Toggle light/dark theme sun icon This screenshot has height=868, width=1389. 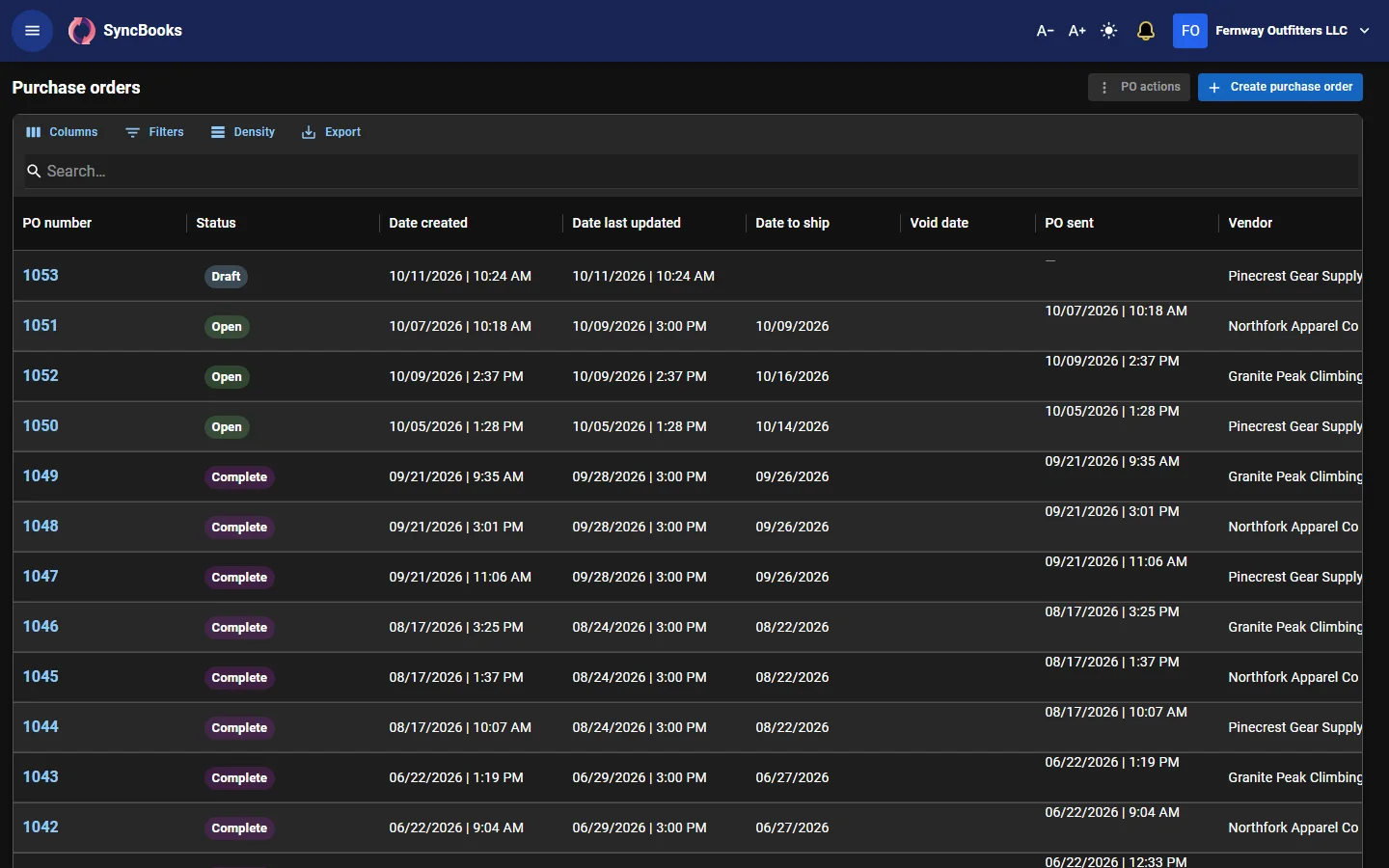coord(1109,31)
